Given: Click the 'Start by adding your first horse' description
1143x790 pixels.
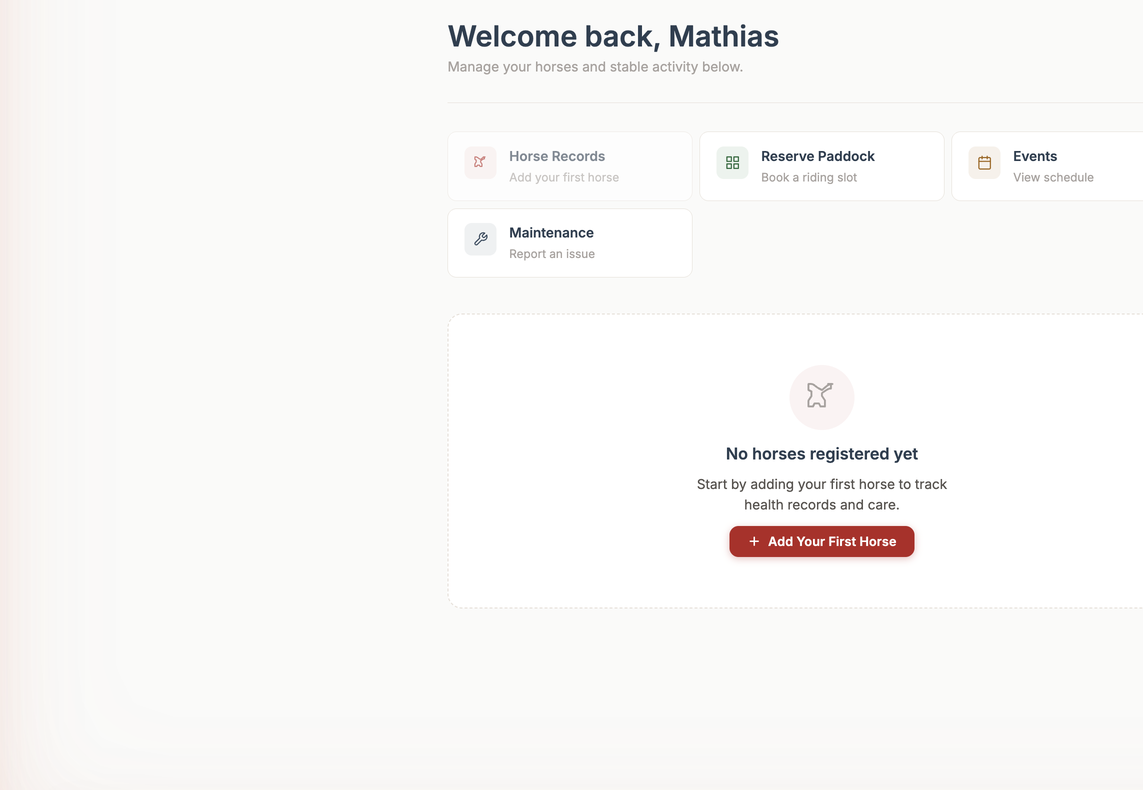Looking at the screenshot, I should pyautogui.click(x=822, y=494).
